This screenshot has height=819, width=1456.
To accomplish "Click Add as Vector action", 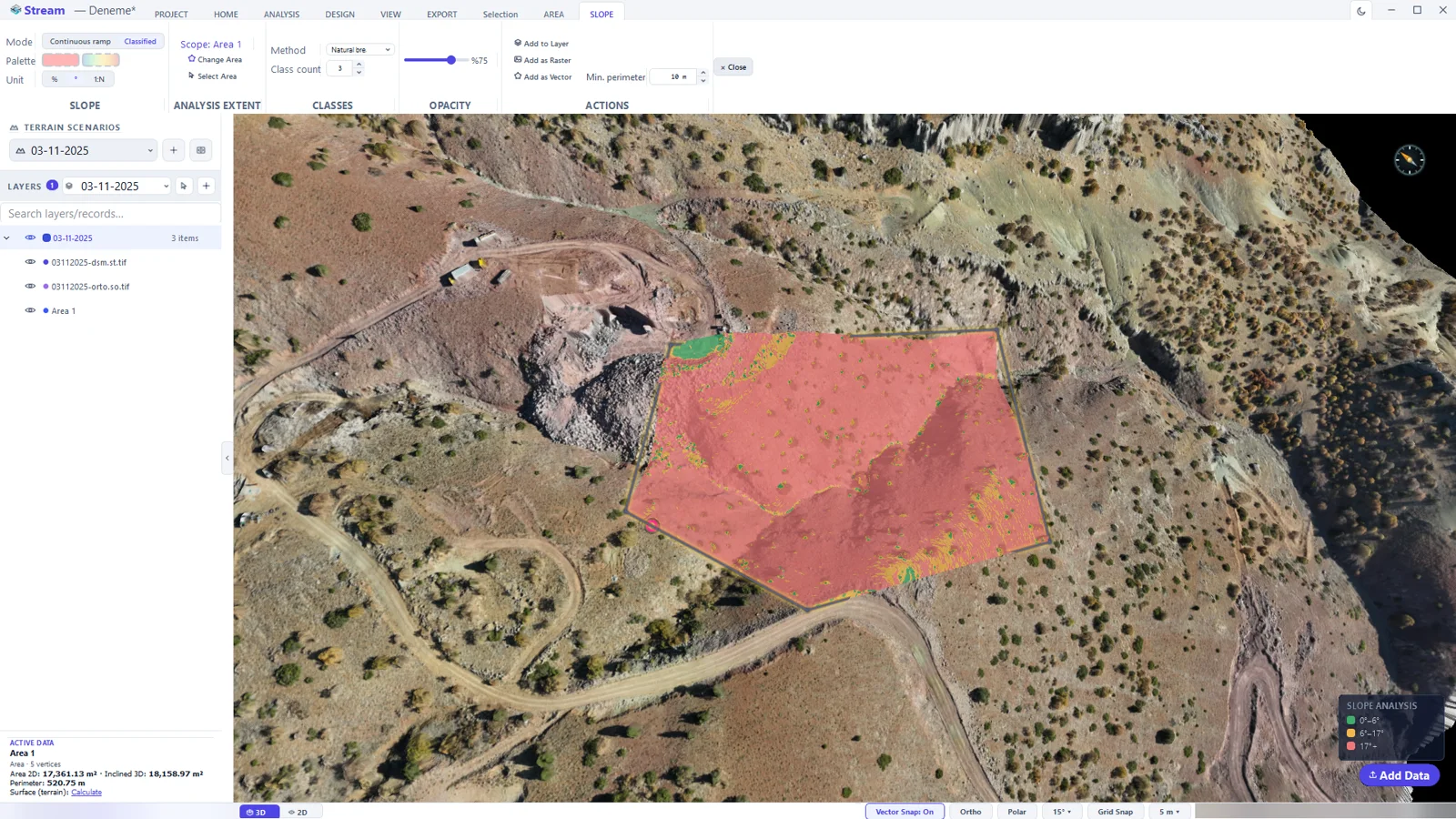I will (543, 76).
